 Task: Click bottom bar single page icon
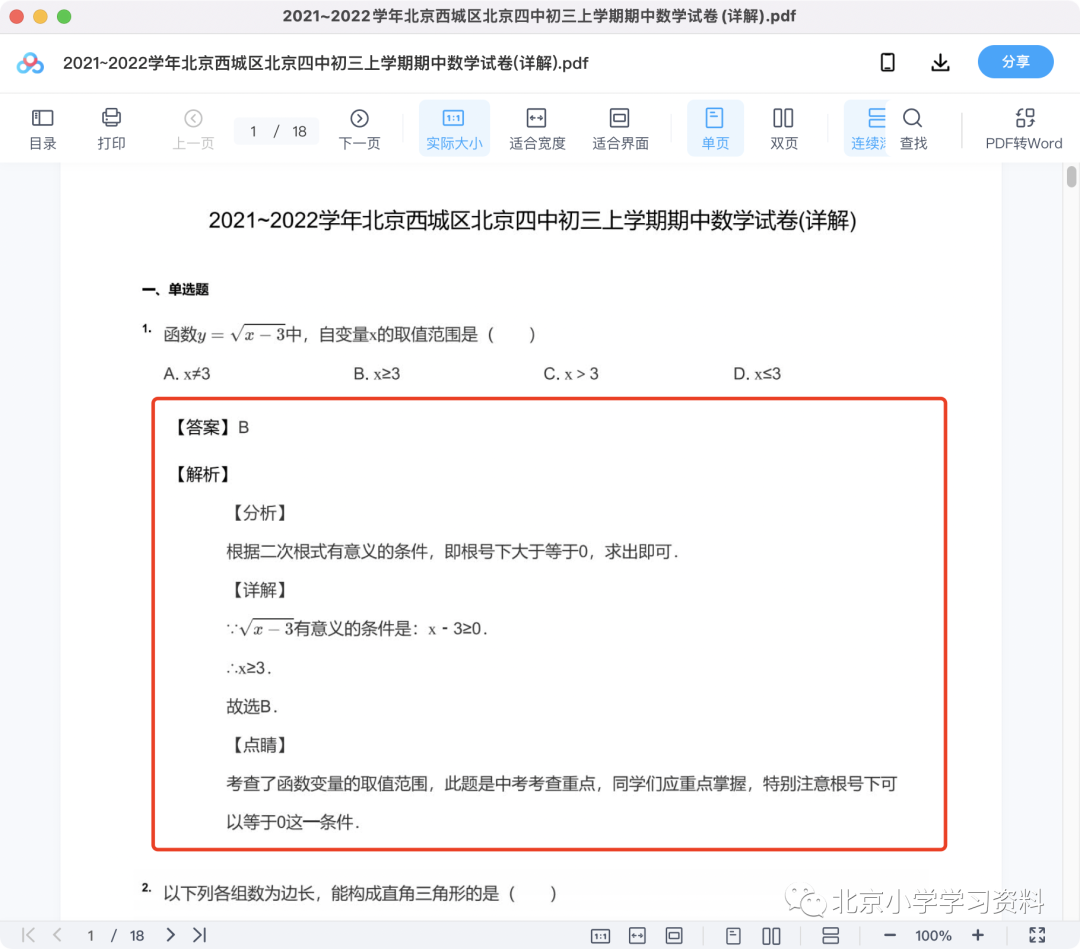733,935
